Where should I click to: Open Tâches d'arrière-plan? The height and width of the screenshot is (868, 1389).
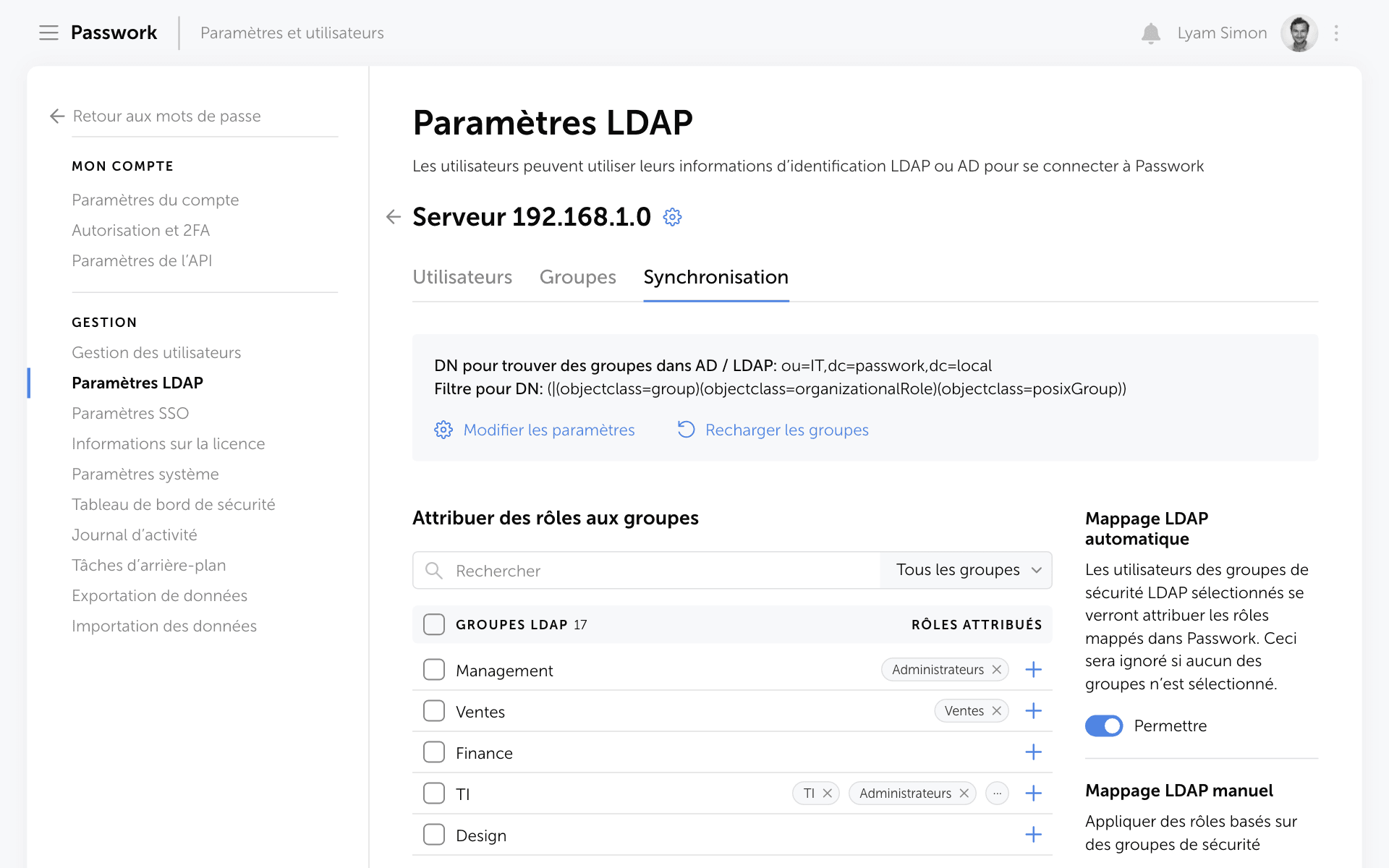(149, 565)
